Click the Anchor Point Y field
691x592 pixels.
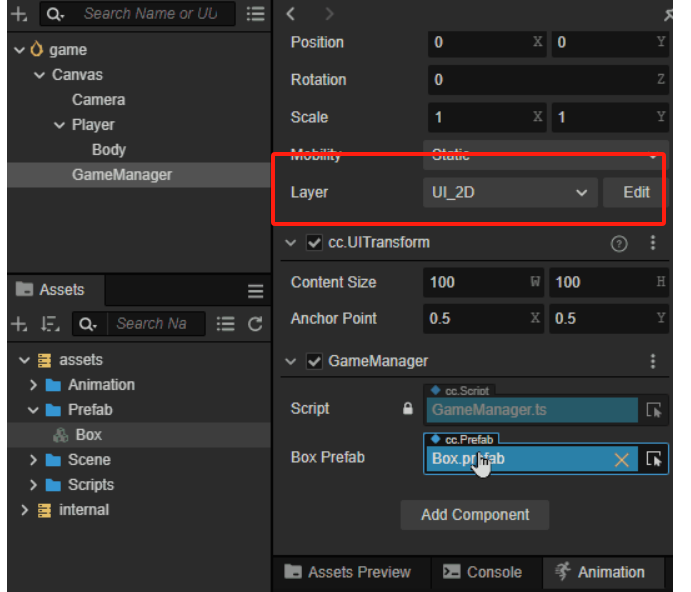click(609, 318)
